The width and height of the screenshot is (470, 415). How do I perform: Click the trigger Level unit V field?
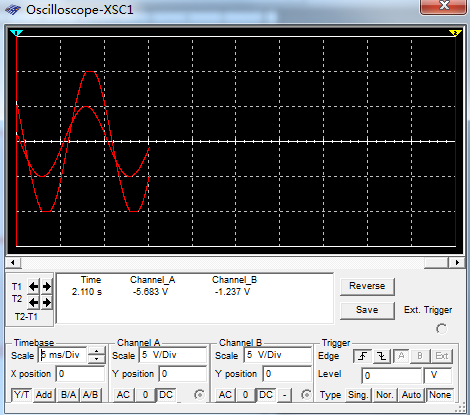[438, 376]
